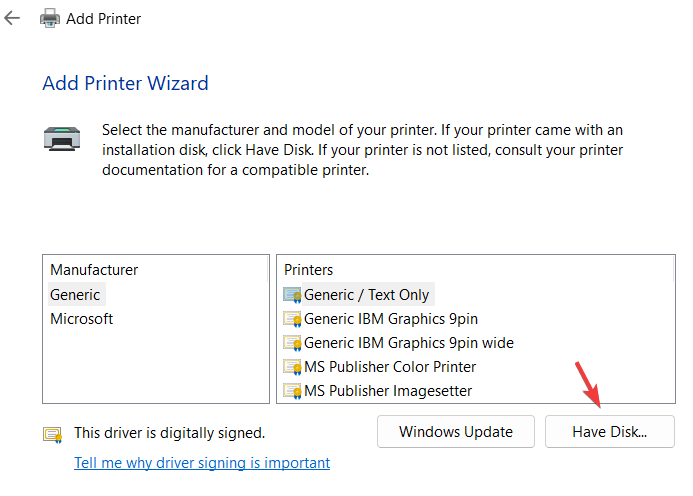Select MS Publisher Imagesetter
The height and width of the screenshot is (496, 693).
pyautogui.click(x=388, y=391)
